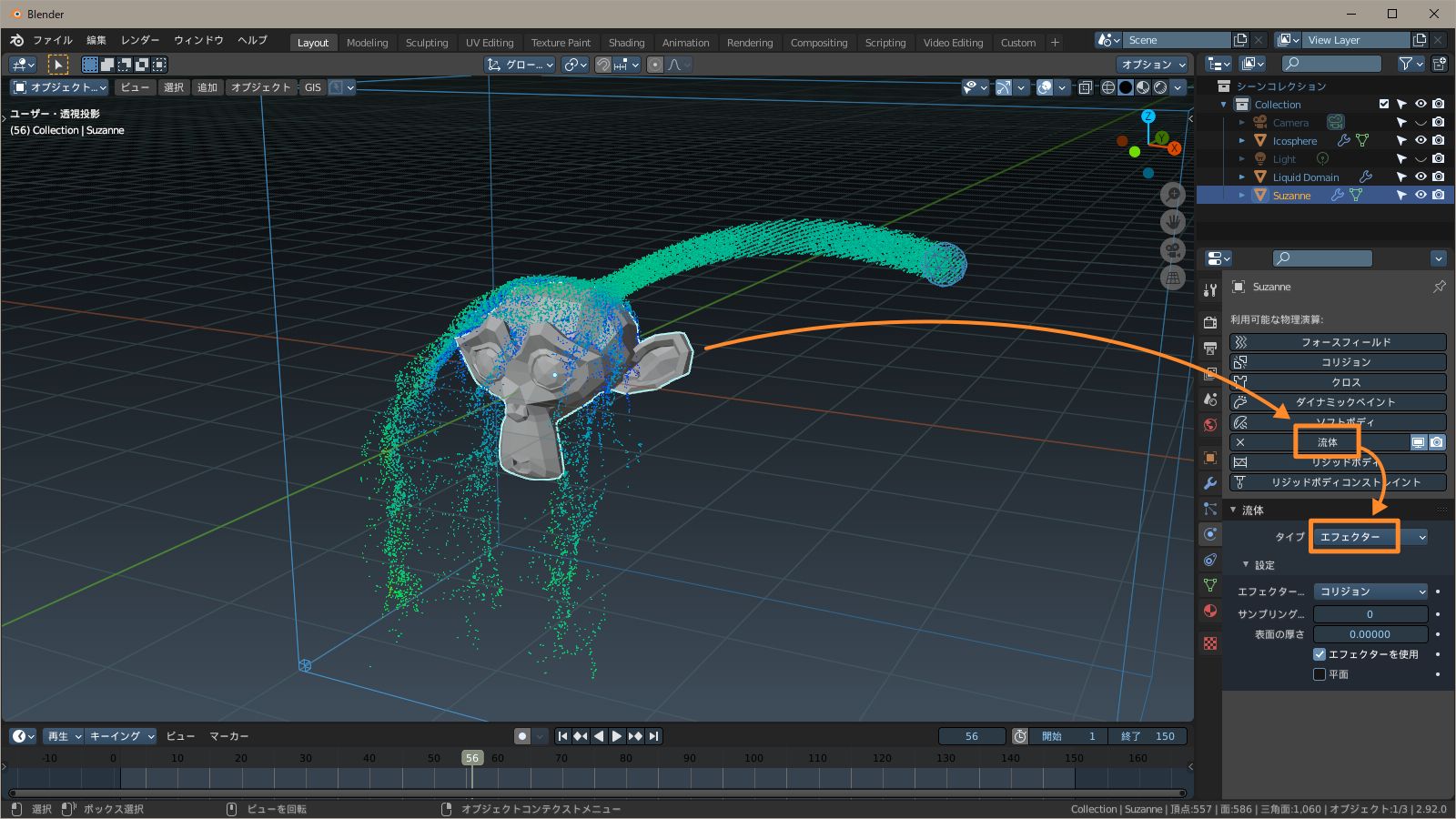
Task: Click the ダイナミックペイント physics button
Action: pyautogui.click(x=1338, y=402)
